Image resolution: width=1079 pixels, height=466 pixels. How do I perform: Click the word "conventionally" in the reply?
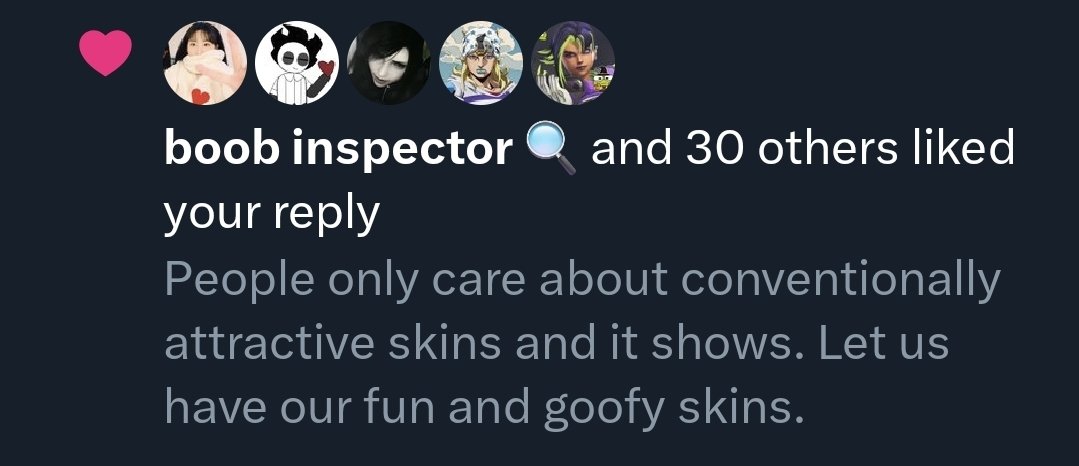840,281
